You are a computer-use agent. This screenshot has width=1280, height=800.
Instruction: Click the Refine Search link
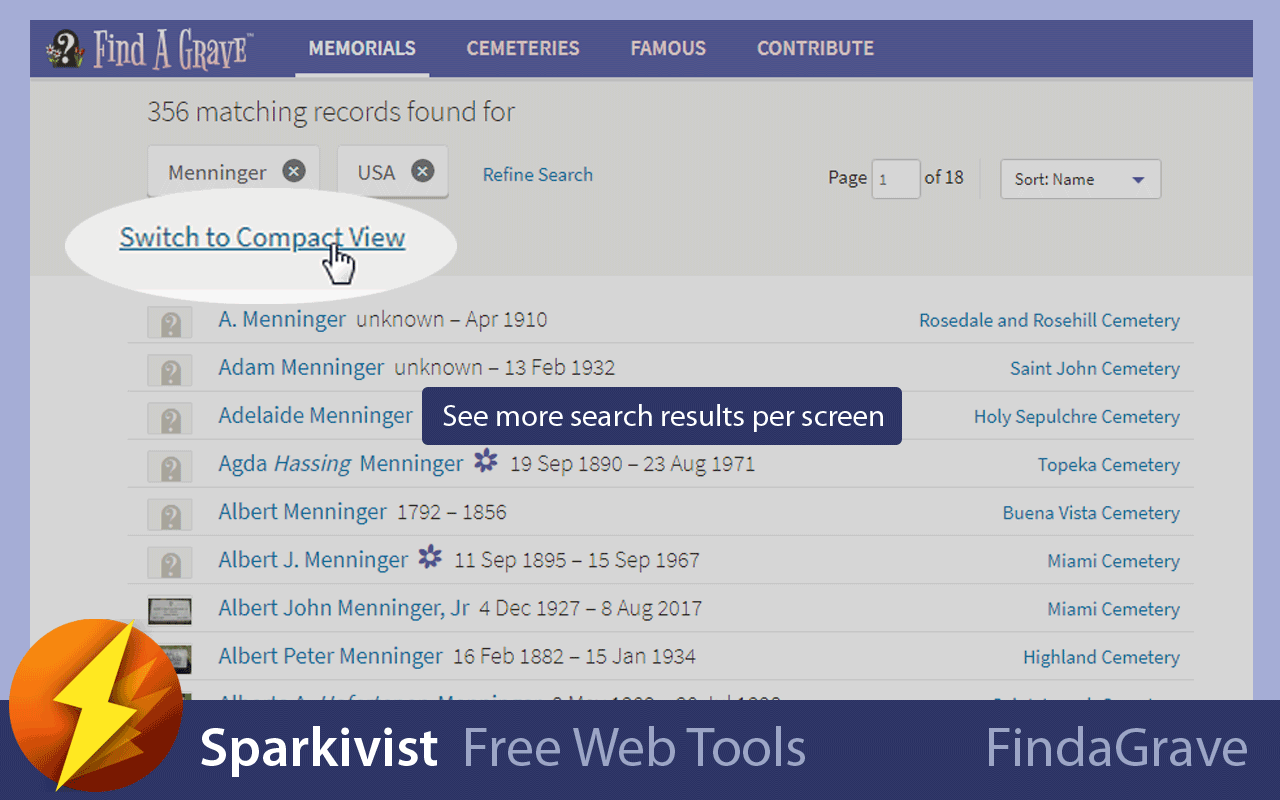pyautogui.click(x=538, y=175)
